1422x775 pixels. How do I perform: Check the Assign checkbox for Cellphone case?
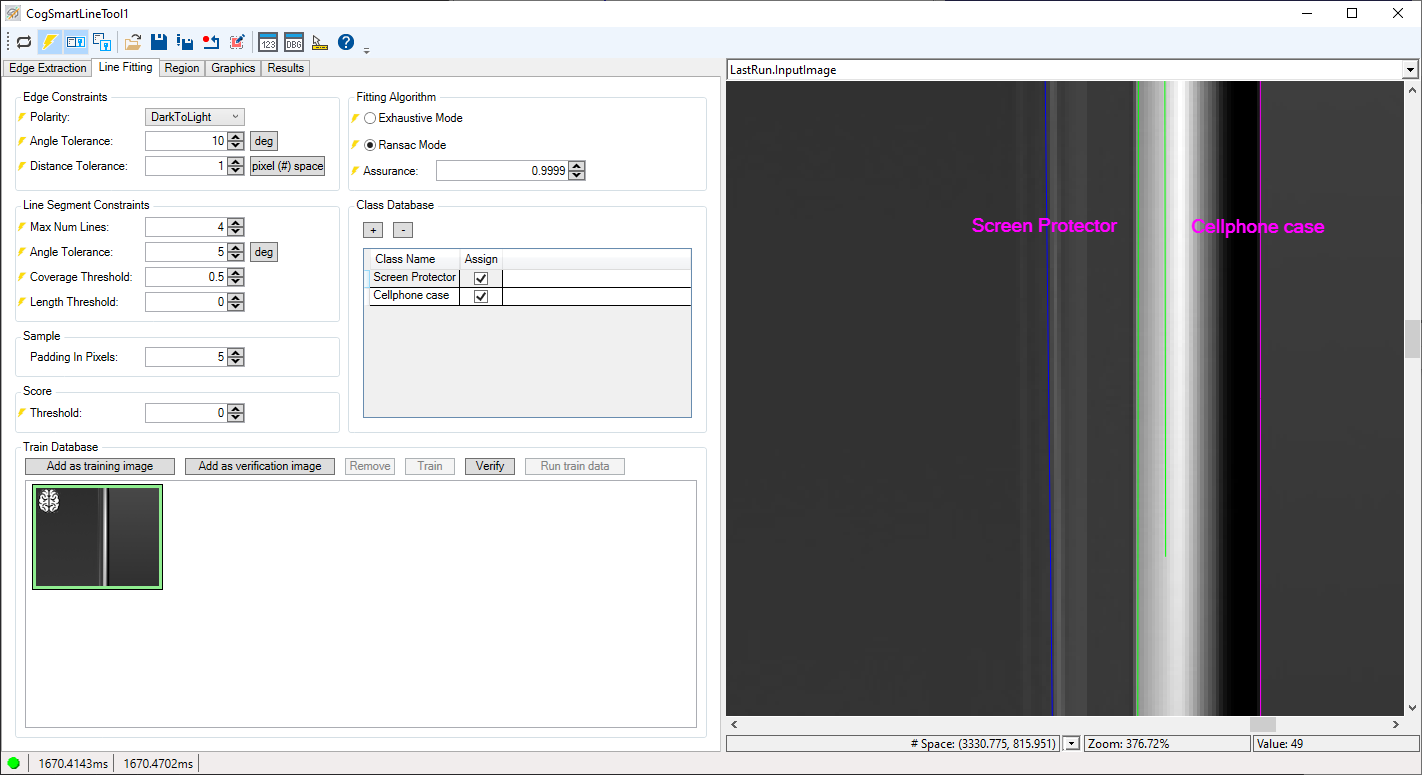pyautogui.click(x=480, y=295)
